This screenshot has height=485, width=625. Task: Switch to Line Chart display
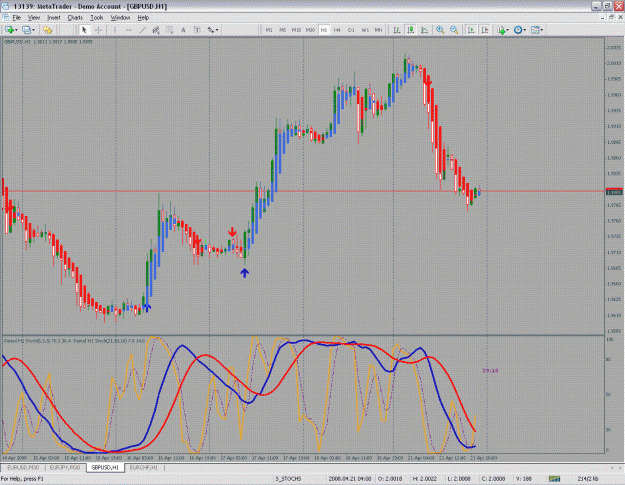click(425, 30)
